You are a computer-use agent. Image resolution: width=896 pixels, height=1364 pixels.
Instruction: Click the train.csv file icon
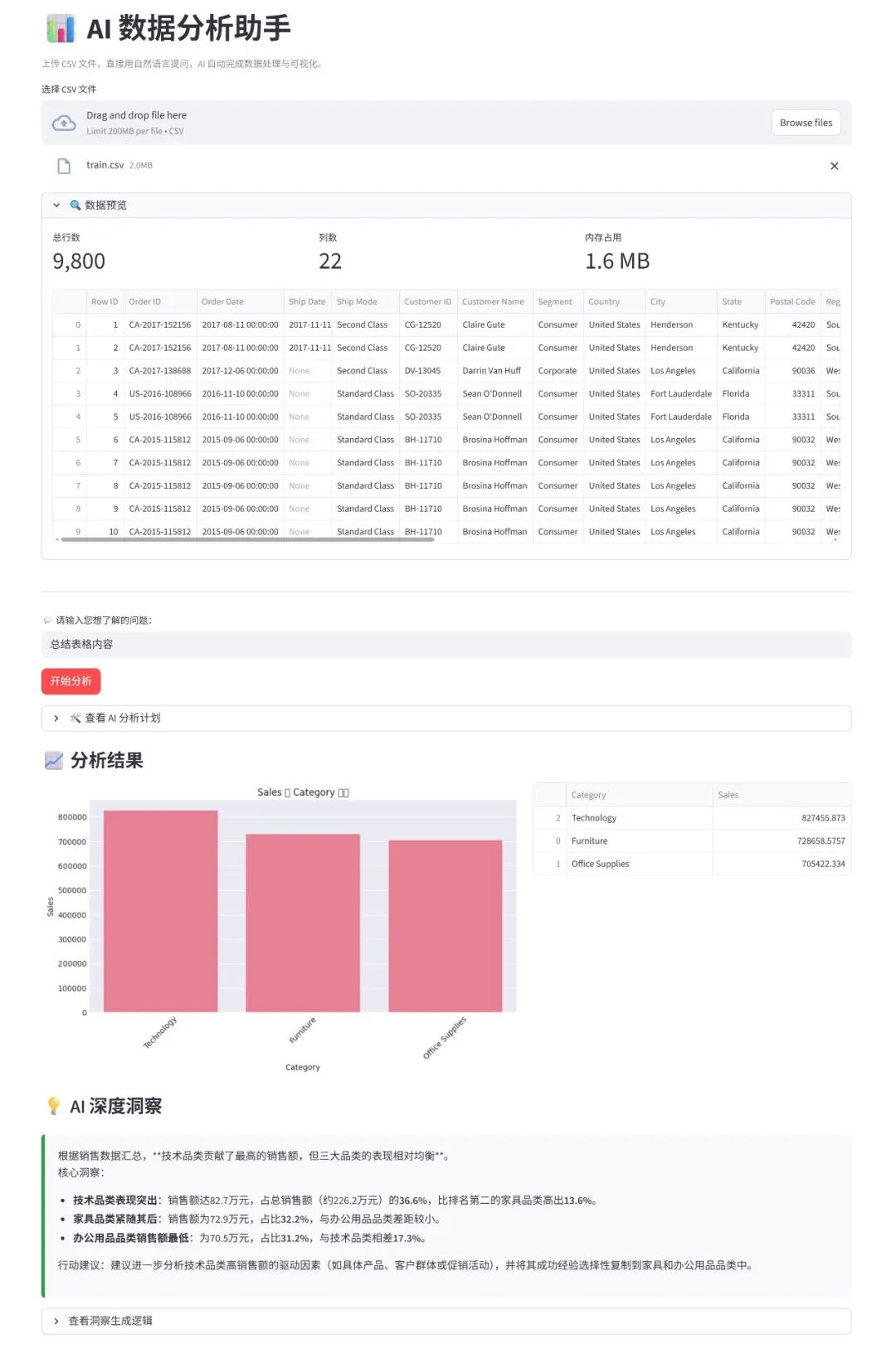tap(64, 166)
